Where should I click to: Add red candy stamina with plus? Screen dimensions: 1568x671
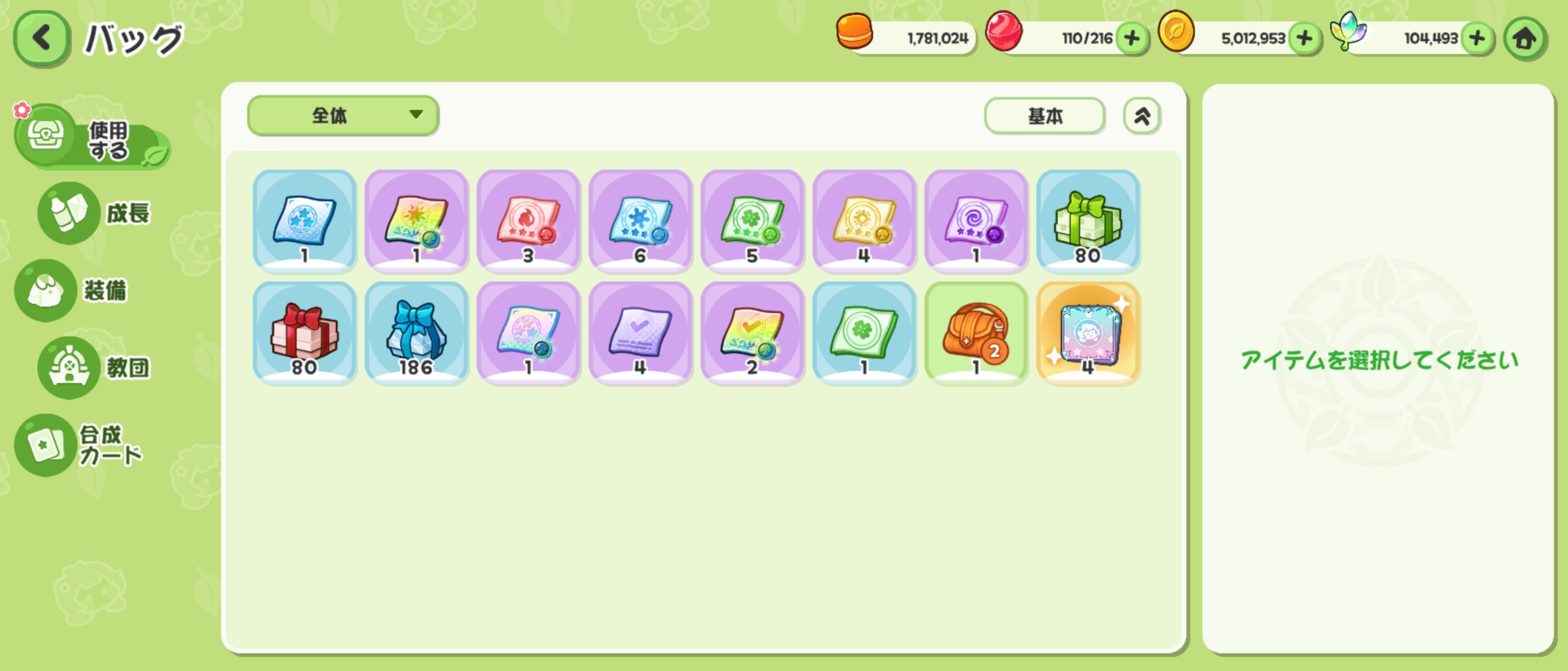[1131, 38]
